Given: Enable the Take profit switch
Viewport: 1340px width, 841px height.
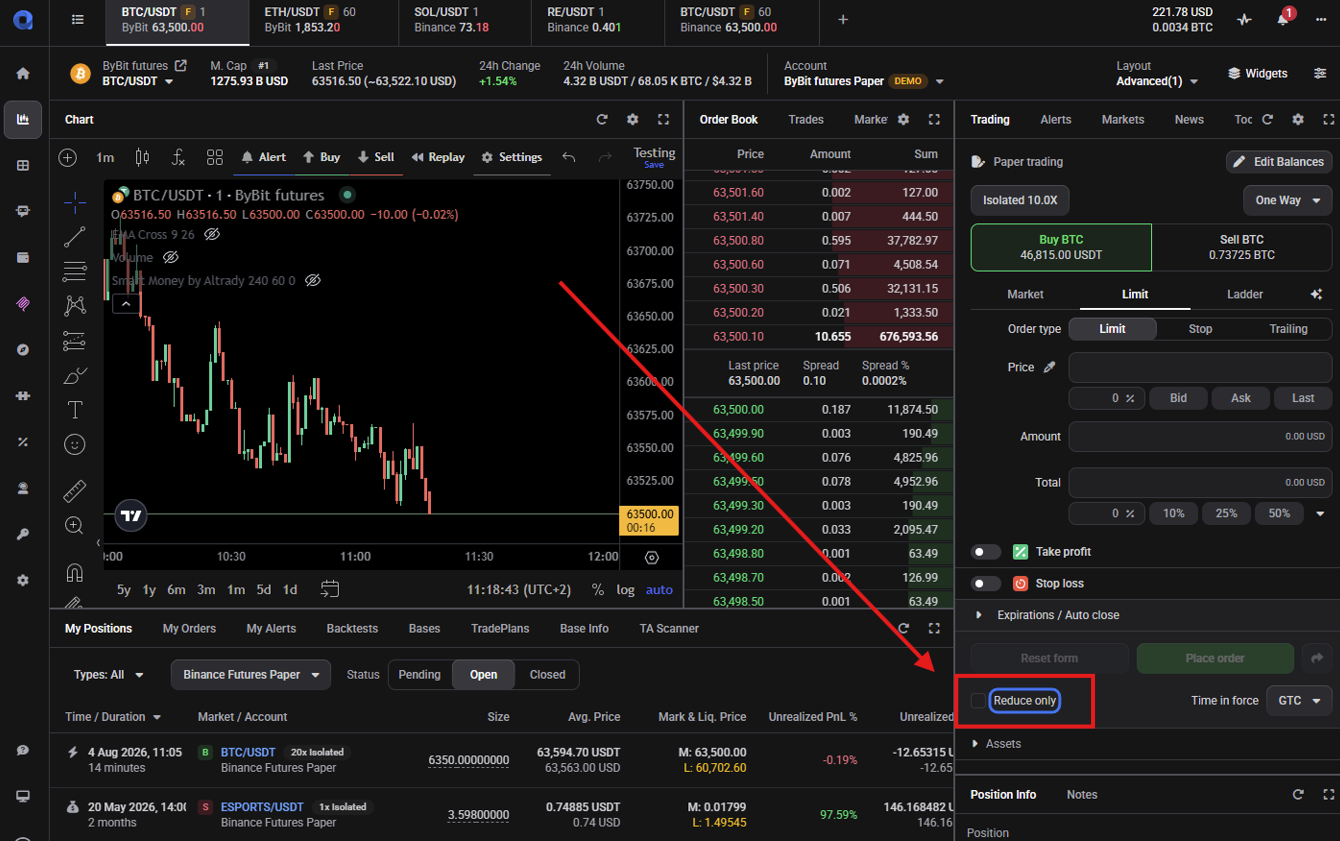Looking at the screenshot, I should pyautogui.click(x=986, y=552).
